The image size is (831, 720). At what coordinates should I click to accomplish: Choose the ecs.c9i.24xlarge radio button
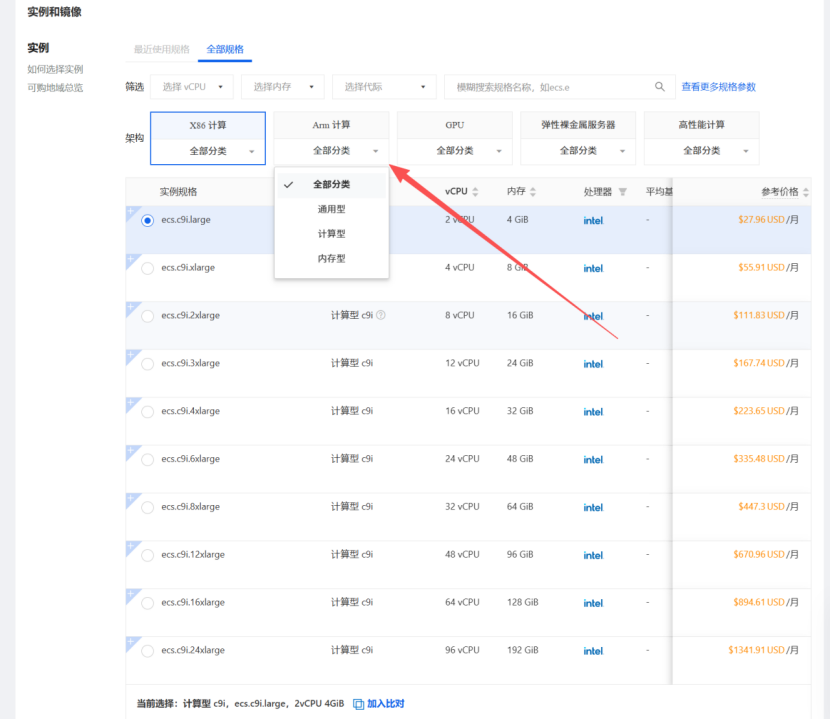click(x=148, y=651)
